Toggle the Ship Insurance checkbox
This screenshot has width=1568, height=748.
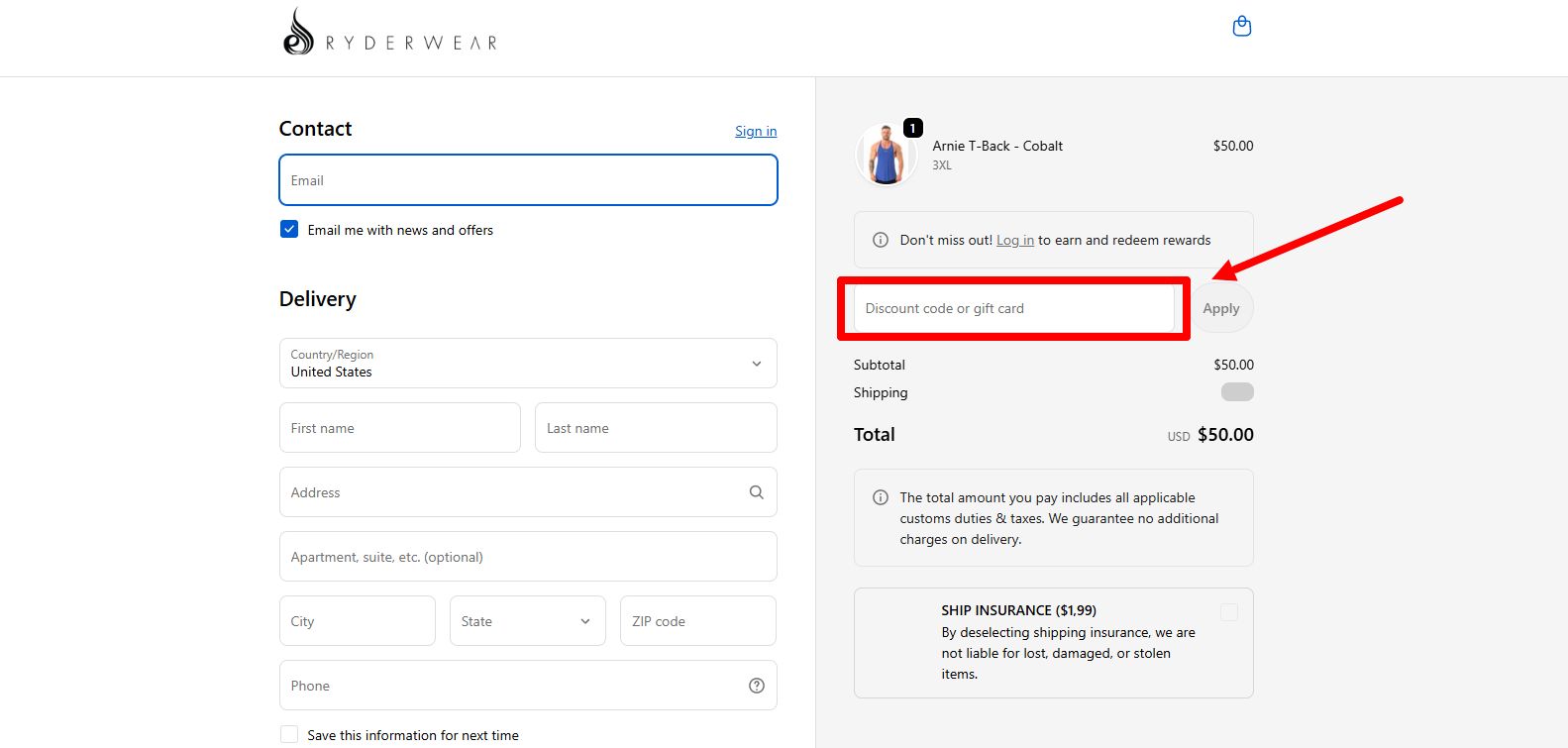[x=1228, y=612]
